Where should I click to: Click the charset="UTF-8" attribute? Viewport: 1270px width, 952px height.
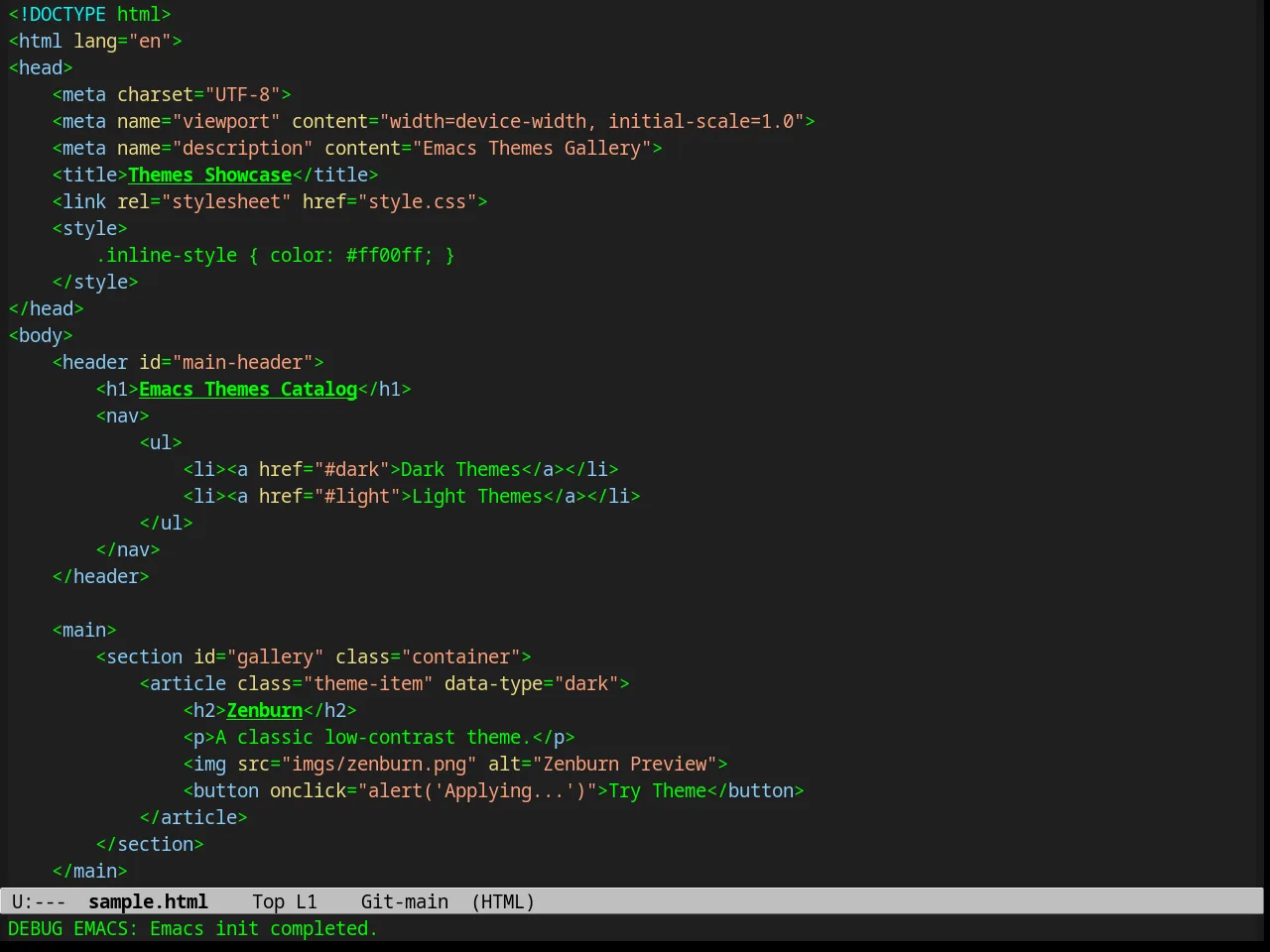coord(199,94)
